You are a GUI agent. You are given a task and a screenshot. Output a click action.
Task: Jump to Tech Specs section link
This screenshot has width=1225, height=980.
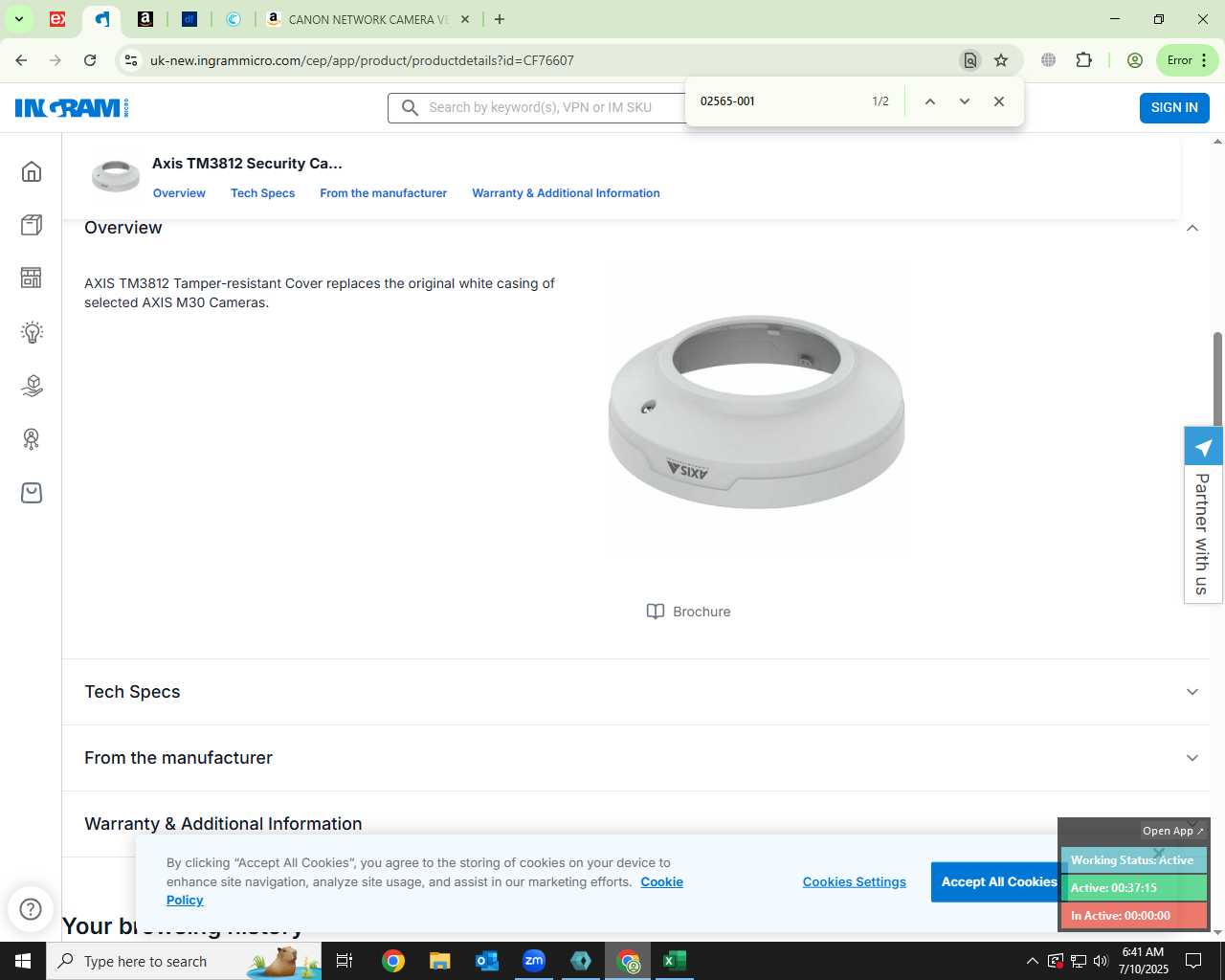262,193
